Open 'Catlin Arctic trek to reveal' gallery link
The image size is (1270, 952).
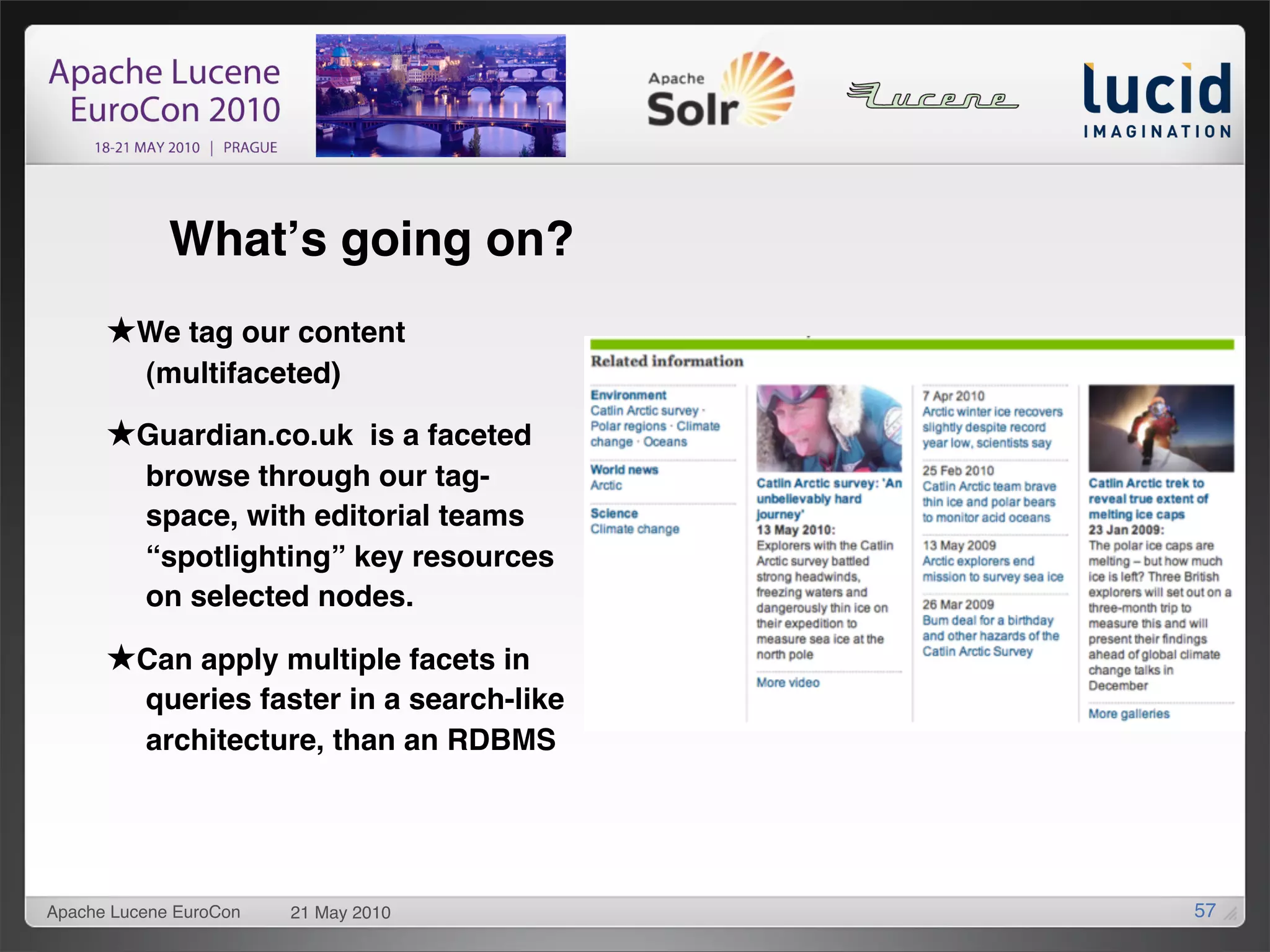[x=1148, y=498]
